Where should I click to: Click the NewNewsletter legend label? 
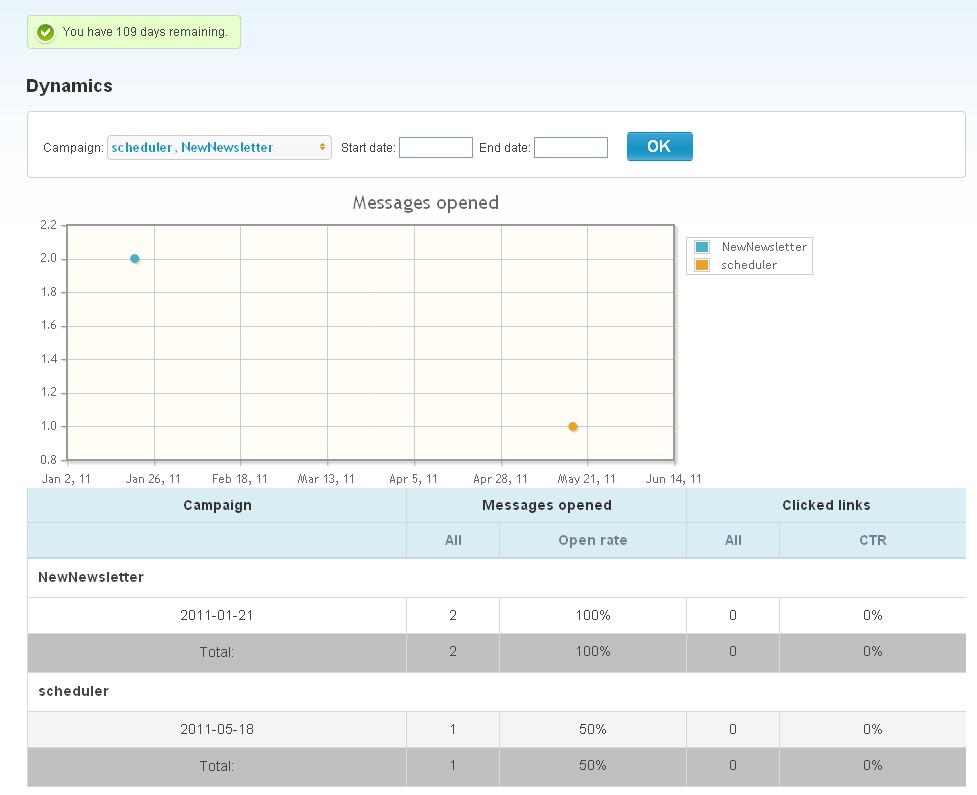pos(764,247)
